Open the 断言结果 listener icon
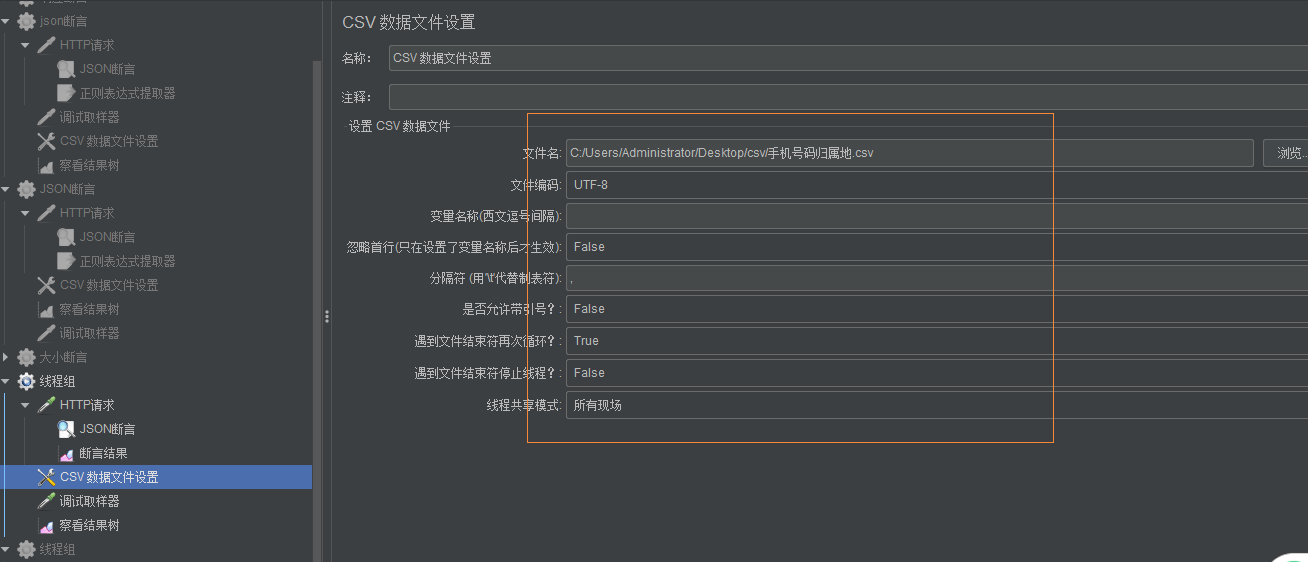This screenshot has height=562, width=1308. tap(66, 453)
